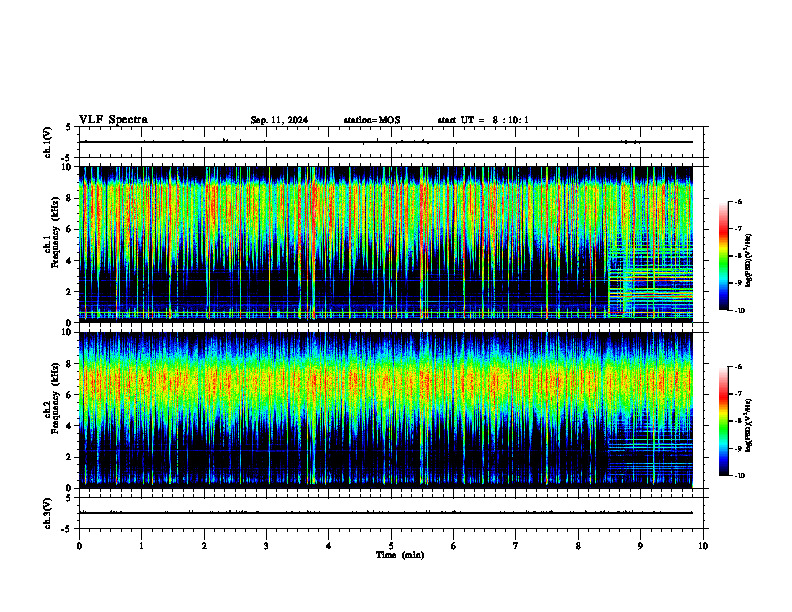792x612 pixels.
Task: Click the ch.1 color scale log(PSD) unit label
Action: pyautogui.click(x=749, y=260)
